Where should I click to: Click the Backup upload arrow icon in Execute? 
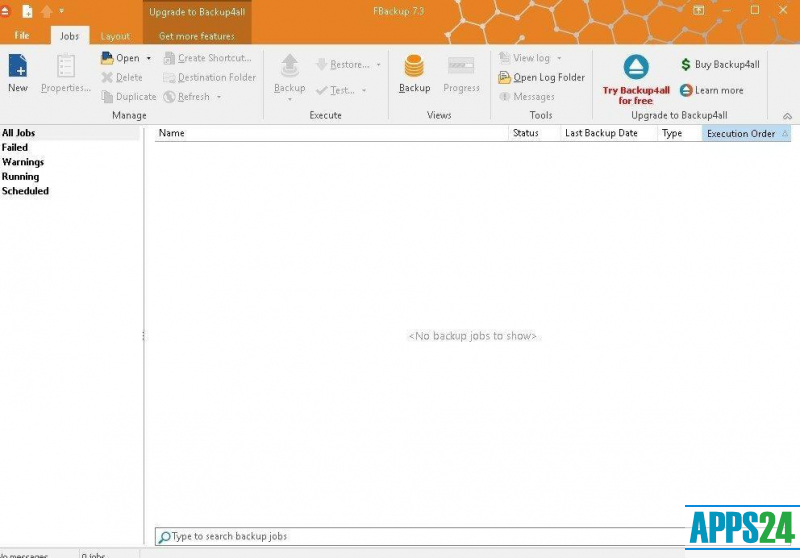tap(290, 66)
